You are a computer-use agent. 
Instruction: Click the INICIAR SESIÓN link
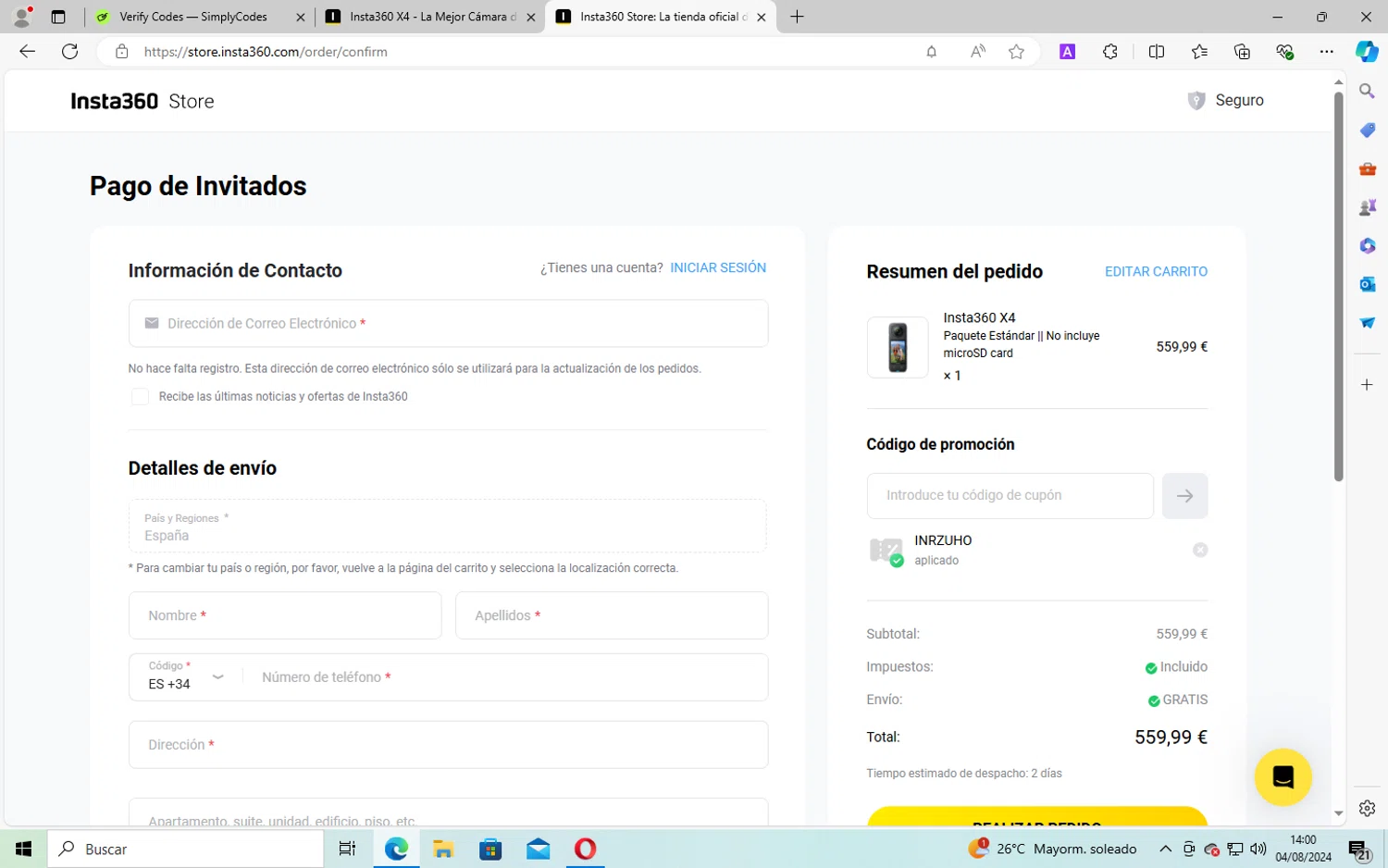718,267
